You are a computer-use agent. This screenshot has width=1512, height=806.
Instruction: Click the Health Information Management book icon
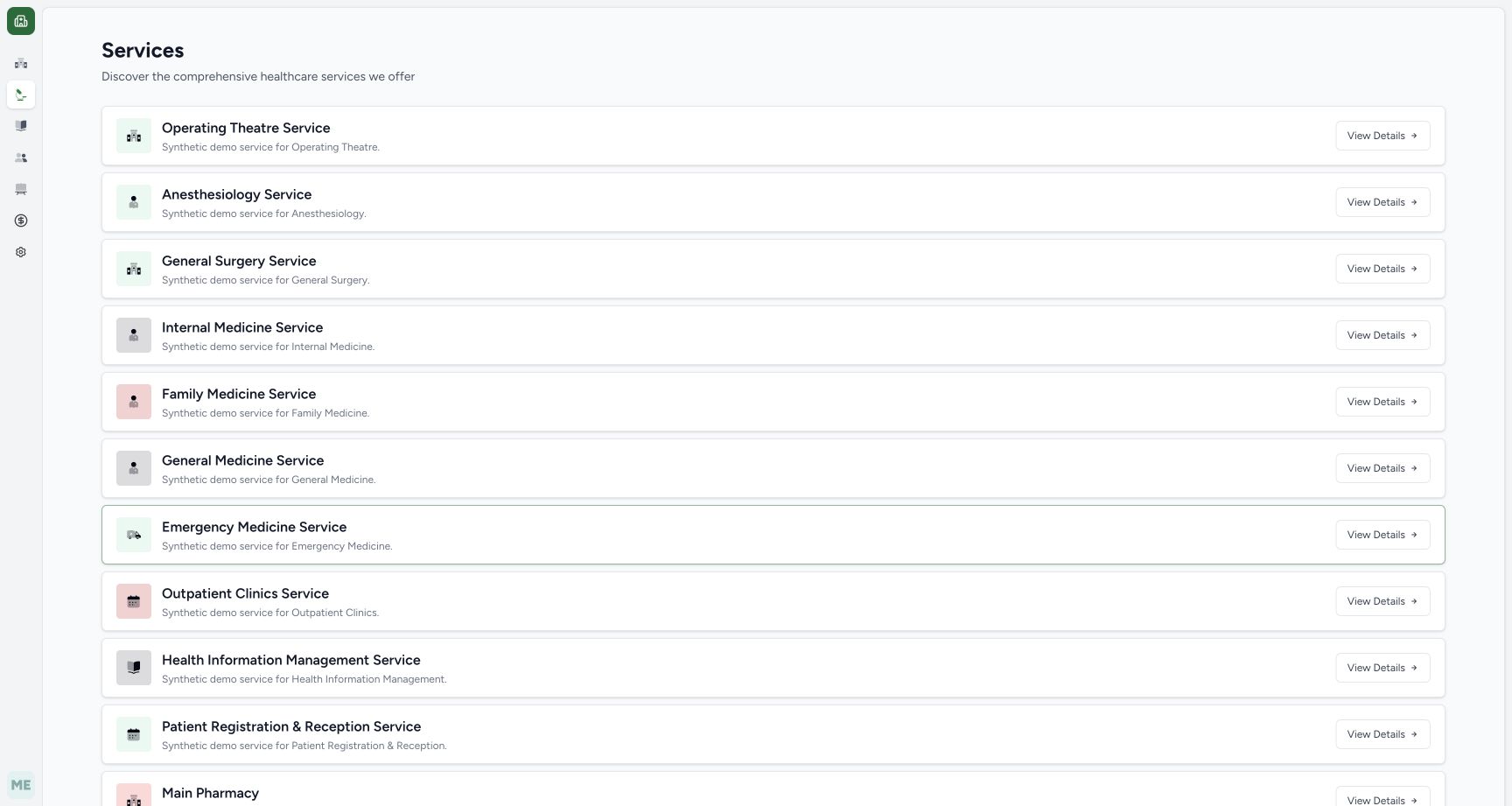134,668
